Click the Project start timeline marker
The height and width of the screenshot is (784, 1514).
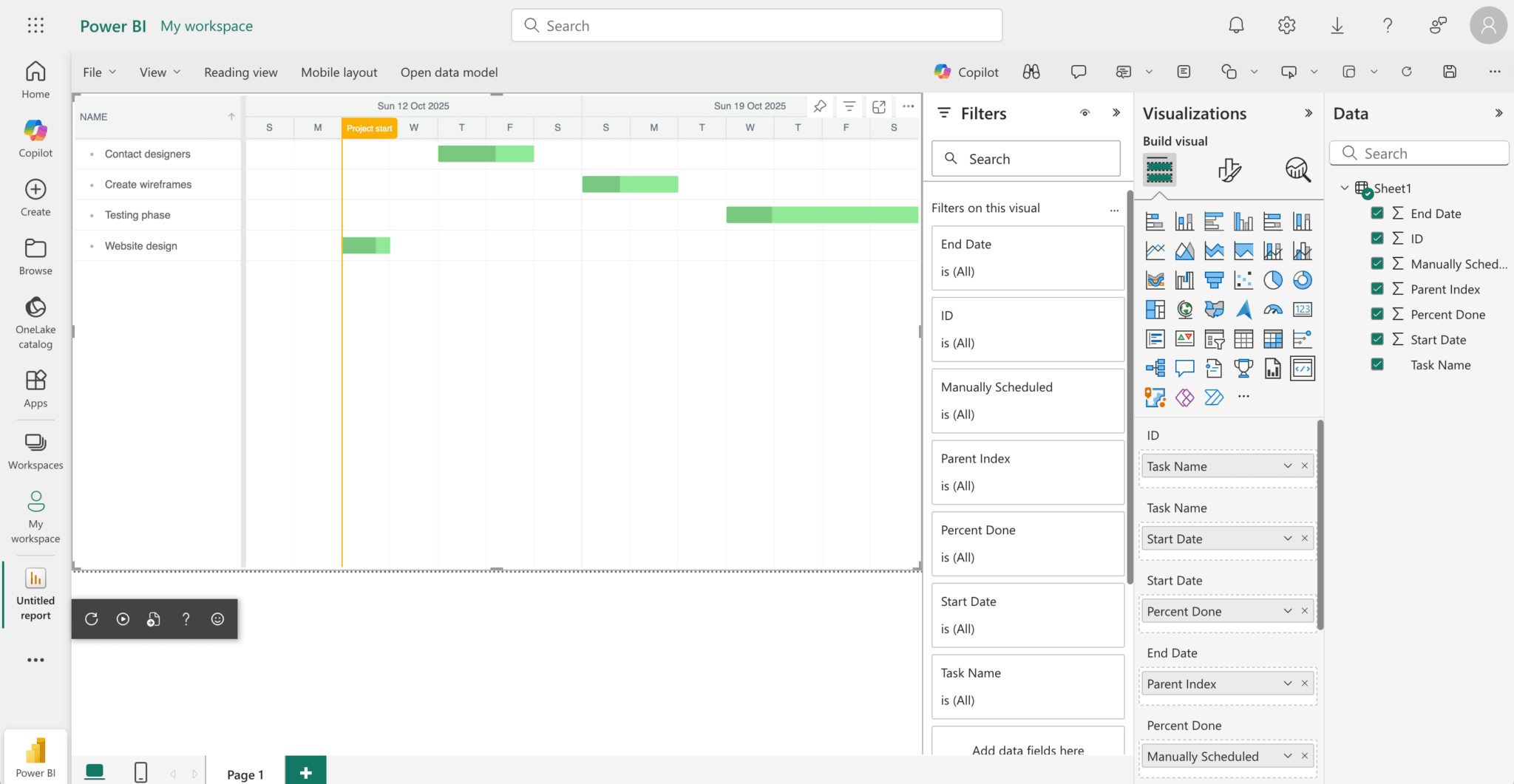(x=370, y=129)
